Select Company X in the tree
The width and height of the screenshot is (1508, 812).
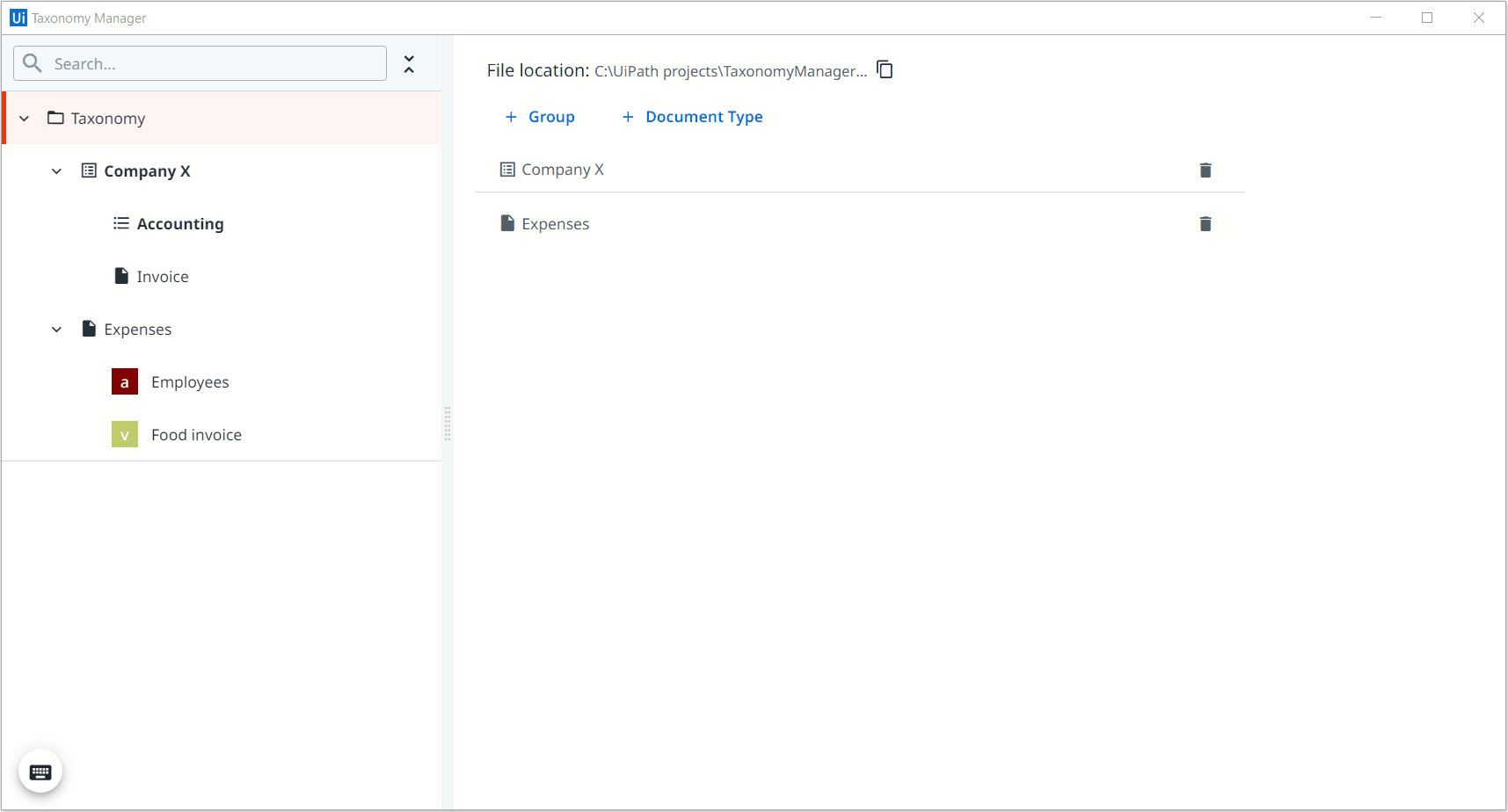click(147, 171)
